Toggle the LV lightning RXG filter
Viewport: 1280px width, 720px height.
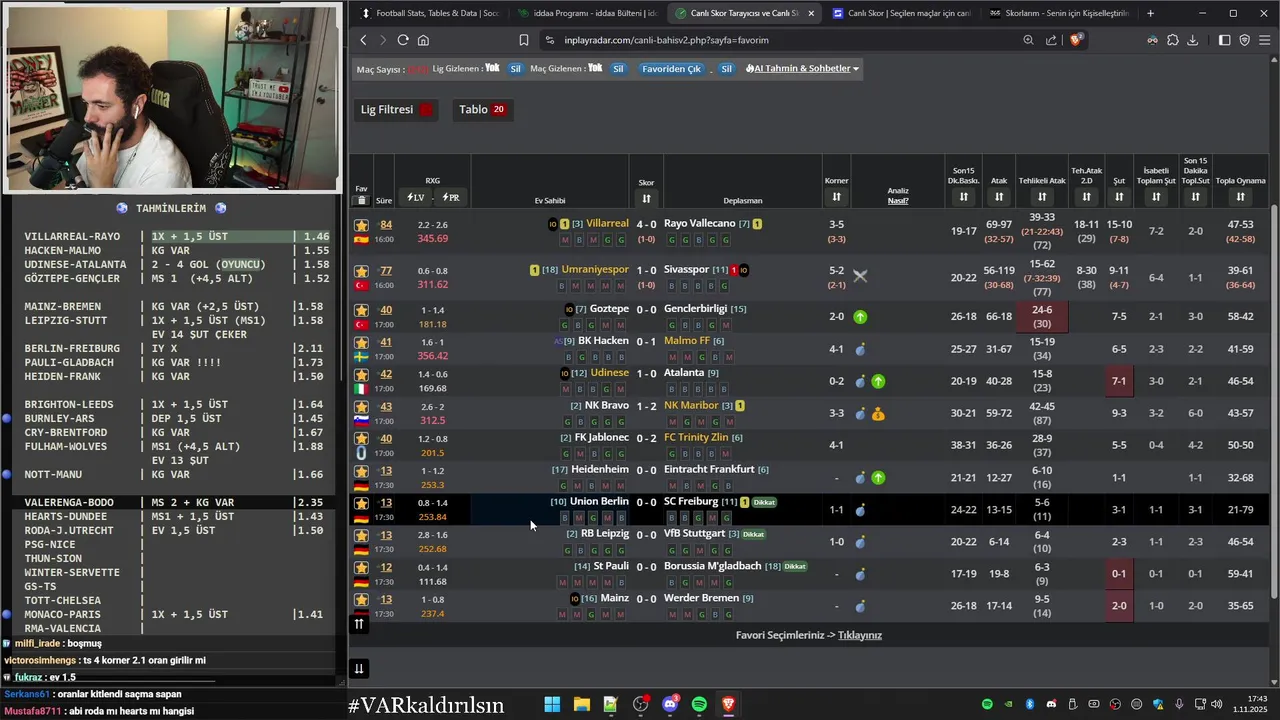click(x=415, y=197)
